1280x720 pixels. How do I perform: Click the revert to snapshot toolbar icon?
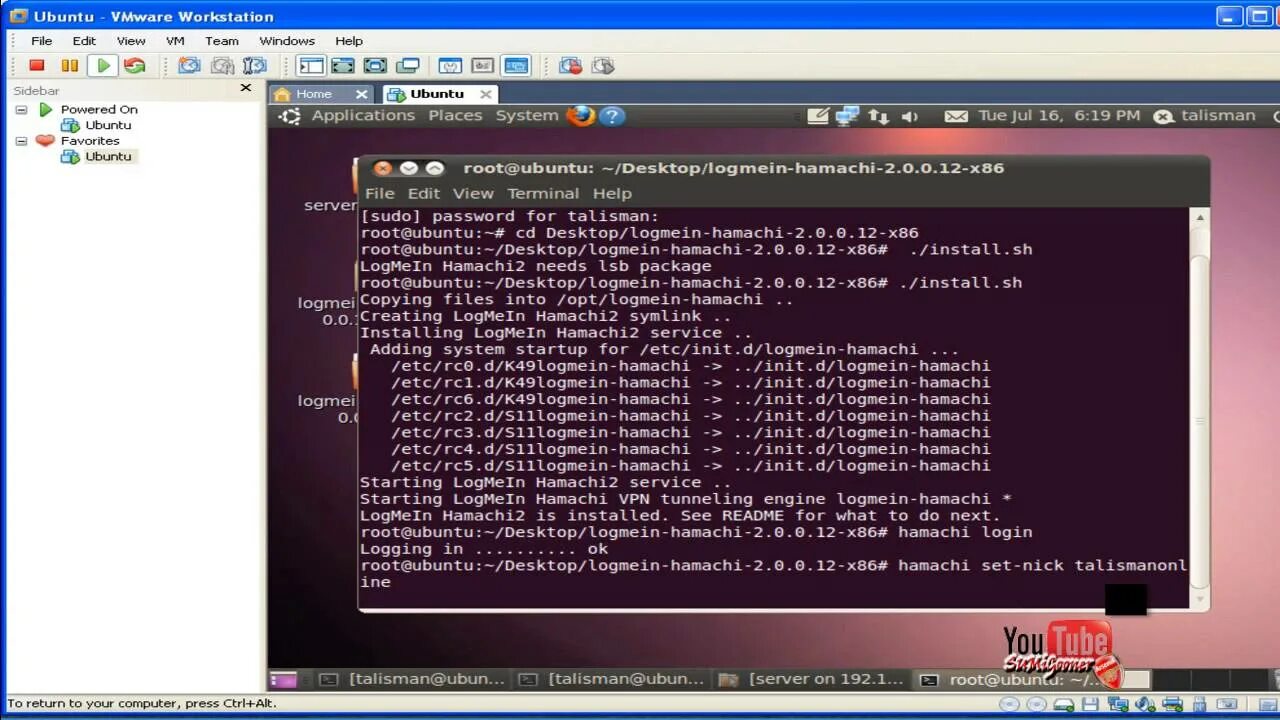tap(222, 66)
